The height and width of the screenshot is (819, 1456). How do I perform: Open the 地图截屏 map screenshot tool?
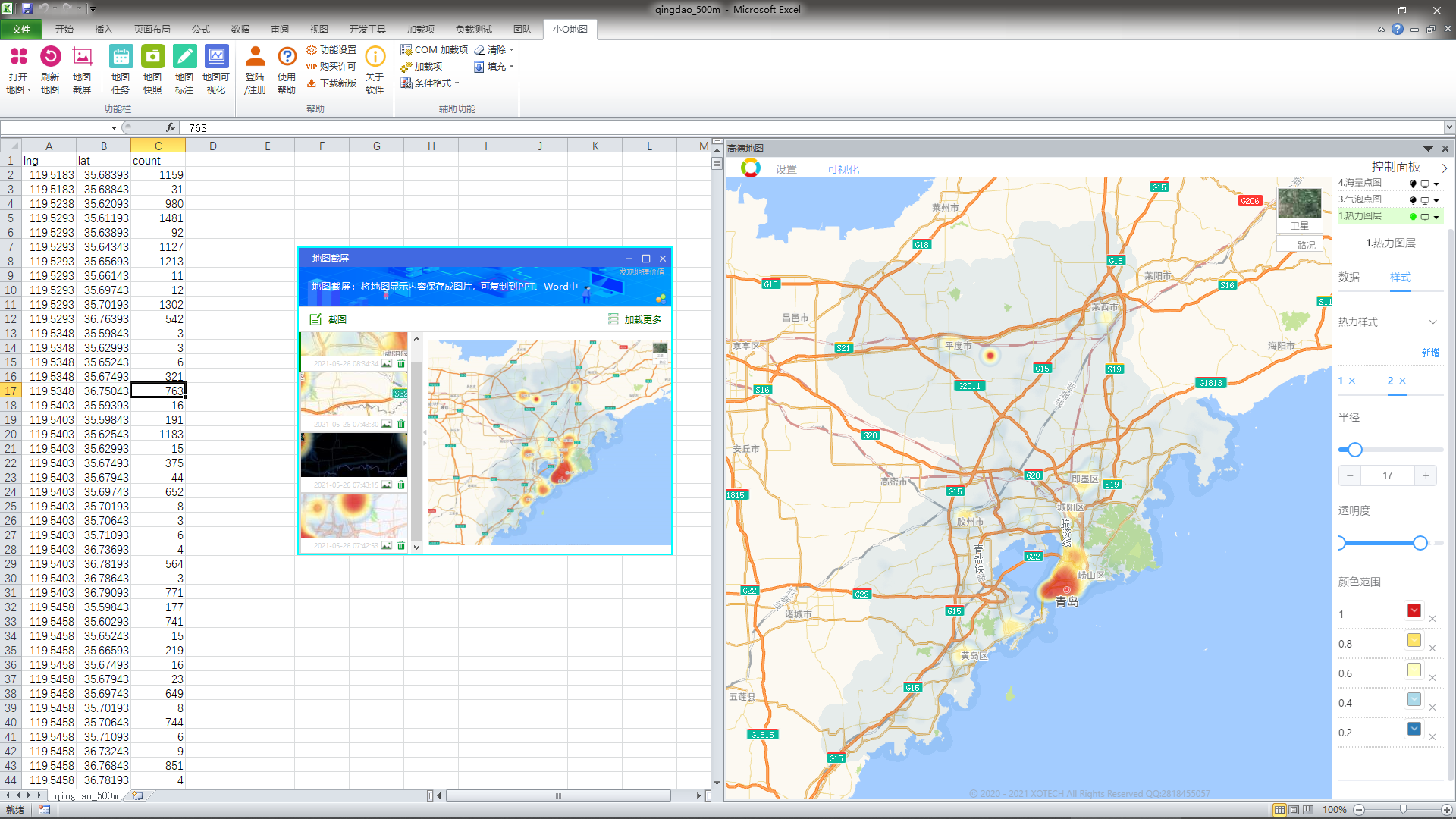[x=82, y=57]
